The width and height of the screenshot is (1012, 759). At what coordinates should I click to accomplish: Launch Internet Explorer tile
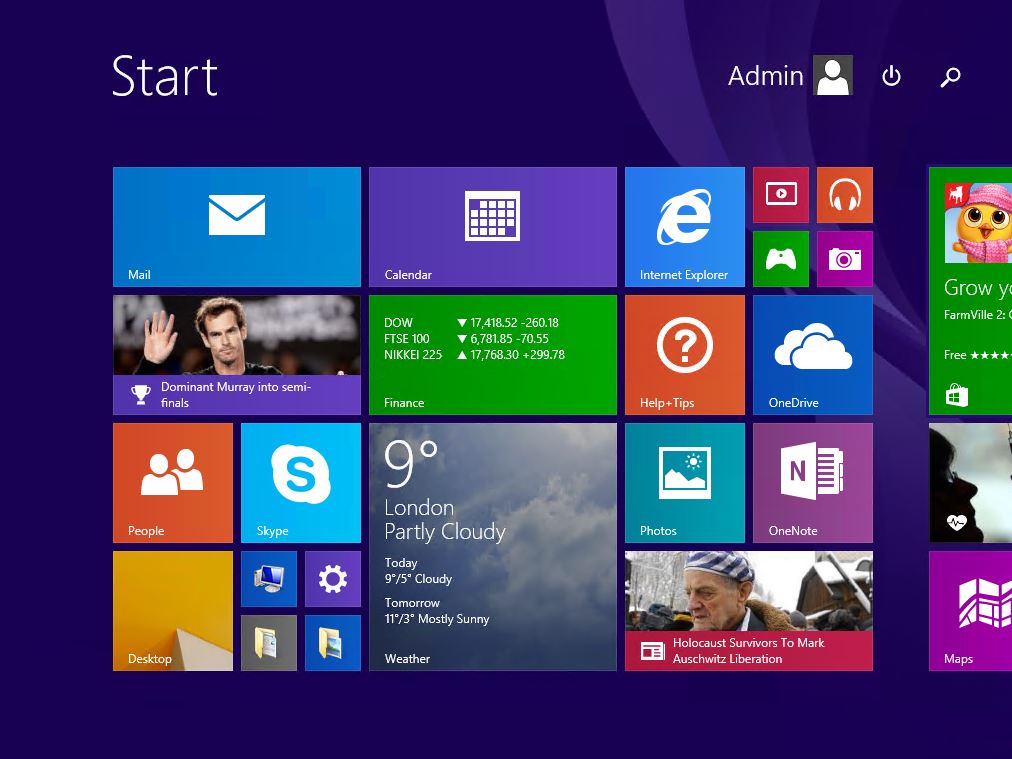click(685, 227)
